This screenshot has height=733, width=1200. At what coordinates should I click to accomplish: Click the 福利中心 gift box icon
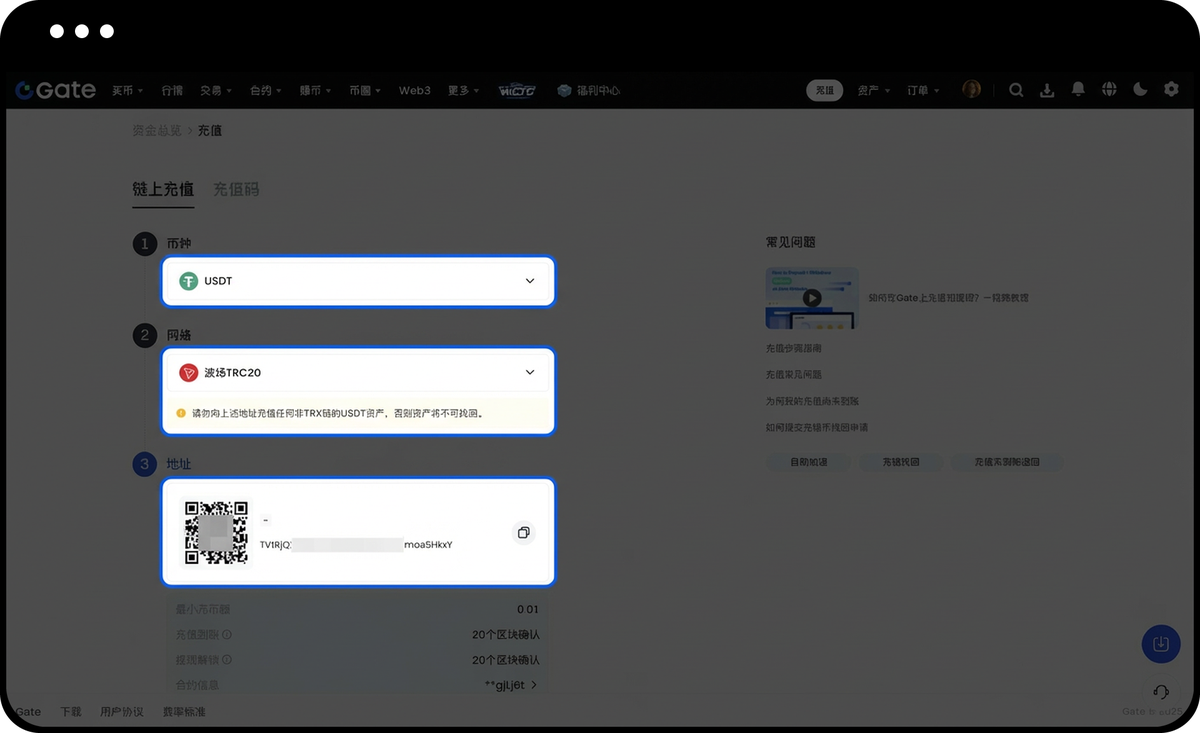click(x=565, y=90)
